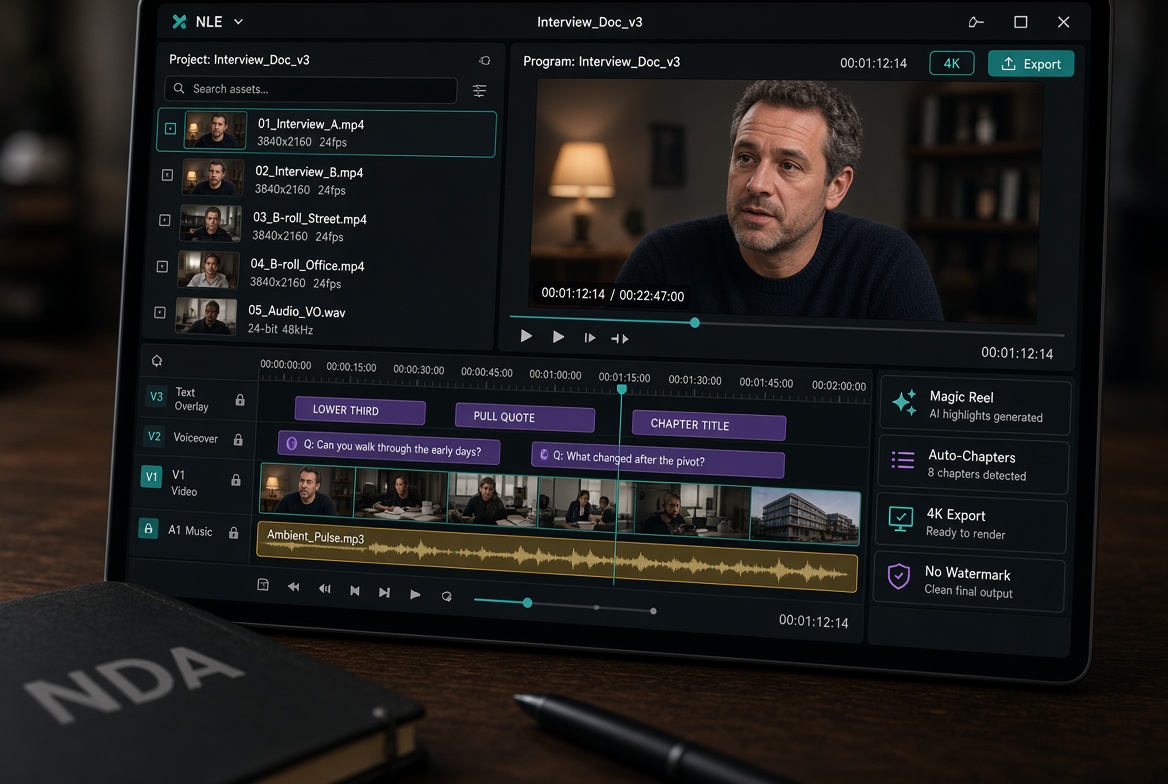Tick the checkbox for 04_B-roll_Office.mp4
The image size is (1168, 784).
coord(162,267)
